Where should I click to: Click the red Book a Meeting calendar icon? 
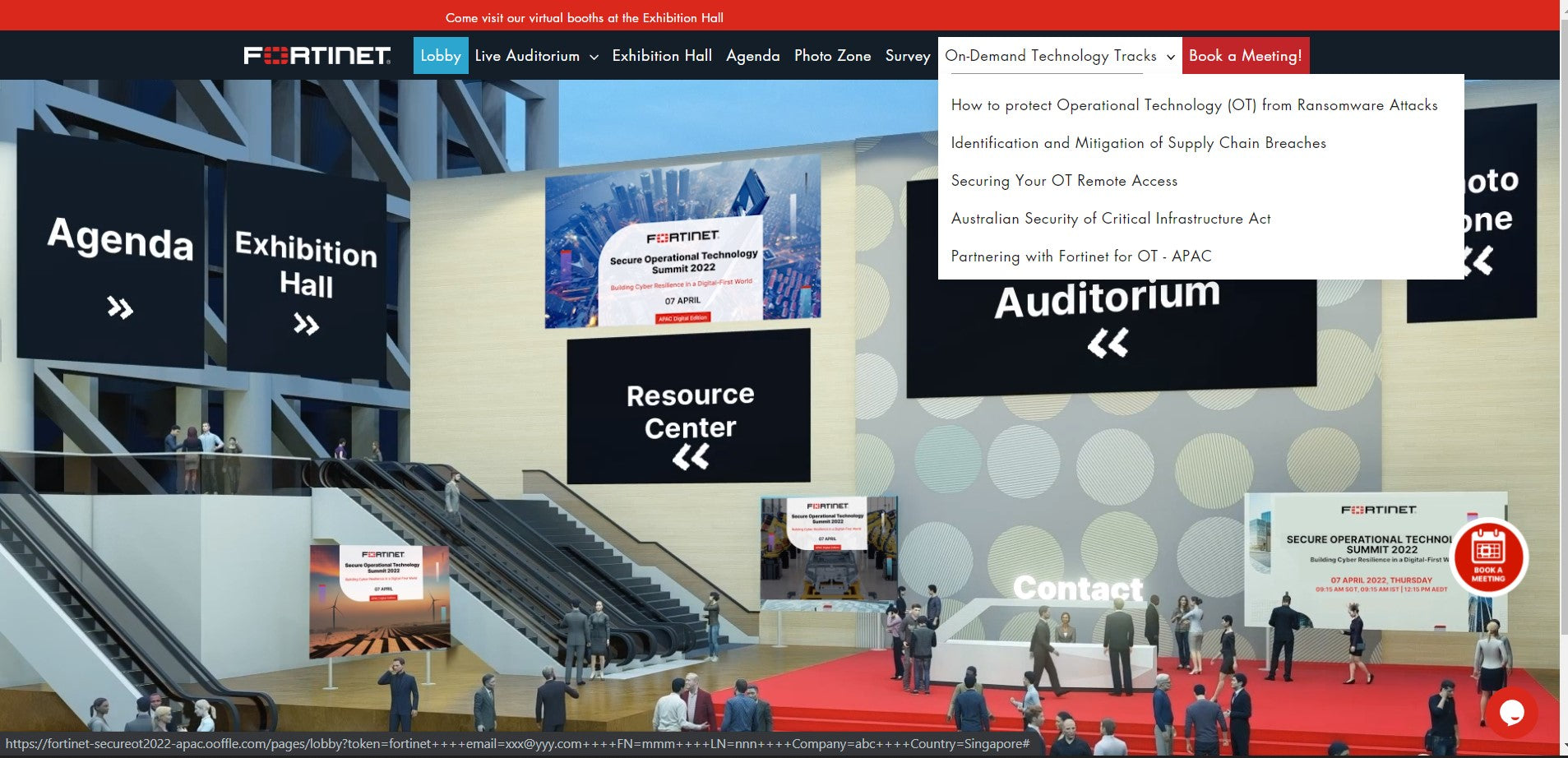(x=1488, y=557)
